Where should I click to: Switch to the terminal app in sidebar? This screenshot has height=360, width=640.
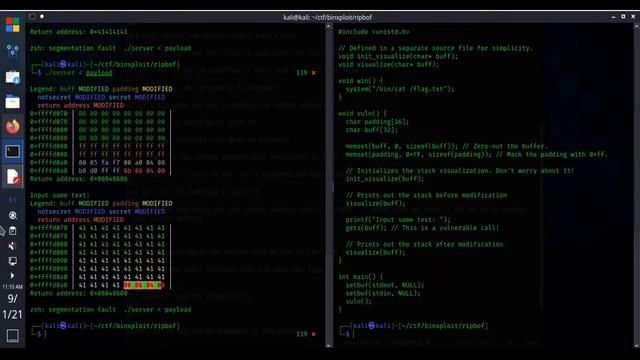tap(12, 151)
